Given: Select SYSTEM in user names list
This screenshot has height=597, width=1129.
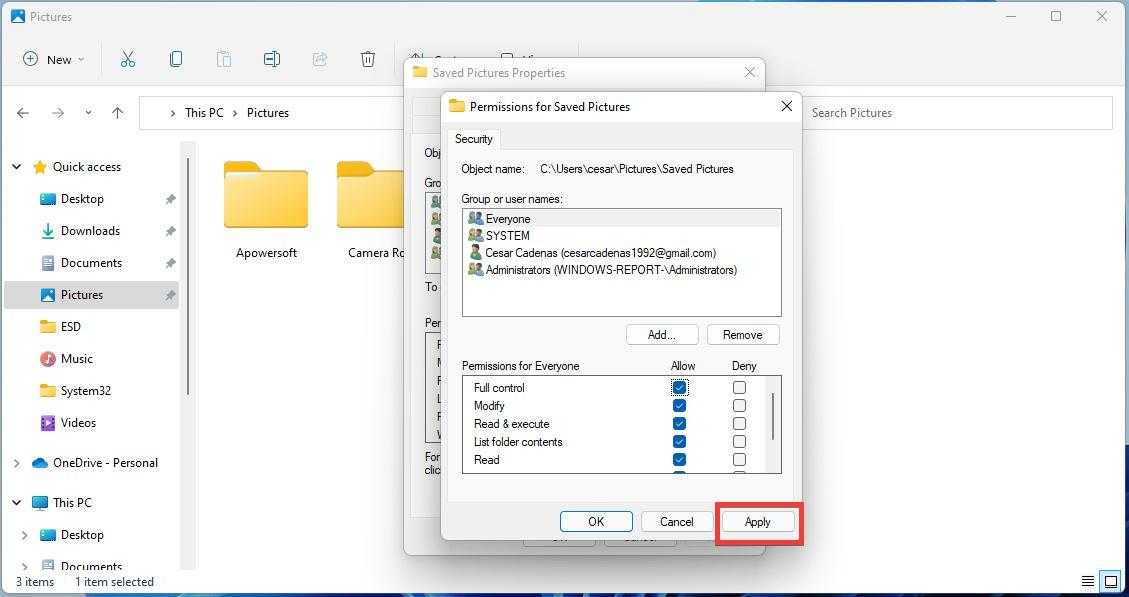Looking at the screenshot, I should (x=507, y=236).
